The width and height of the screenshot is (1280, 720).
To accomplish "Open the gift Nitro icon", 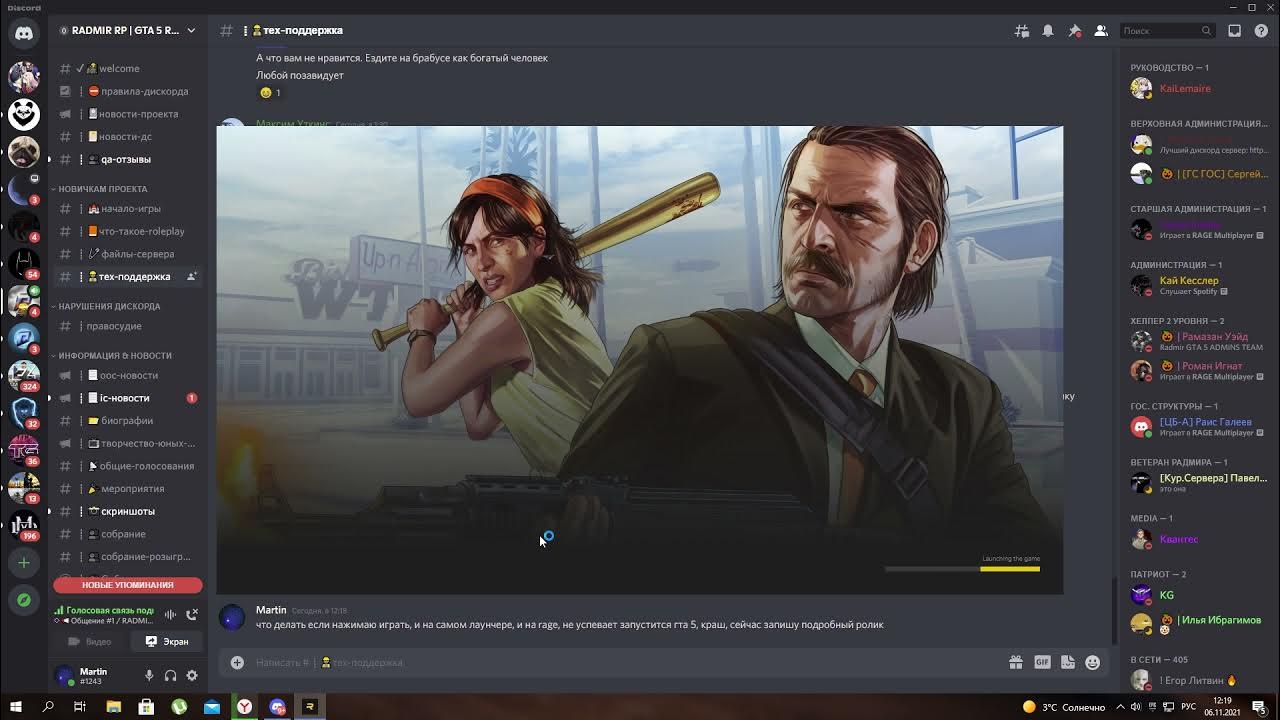I will [x=1015, y=662].
